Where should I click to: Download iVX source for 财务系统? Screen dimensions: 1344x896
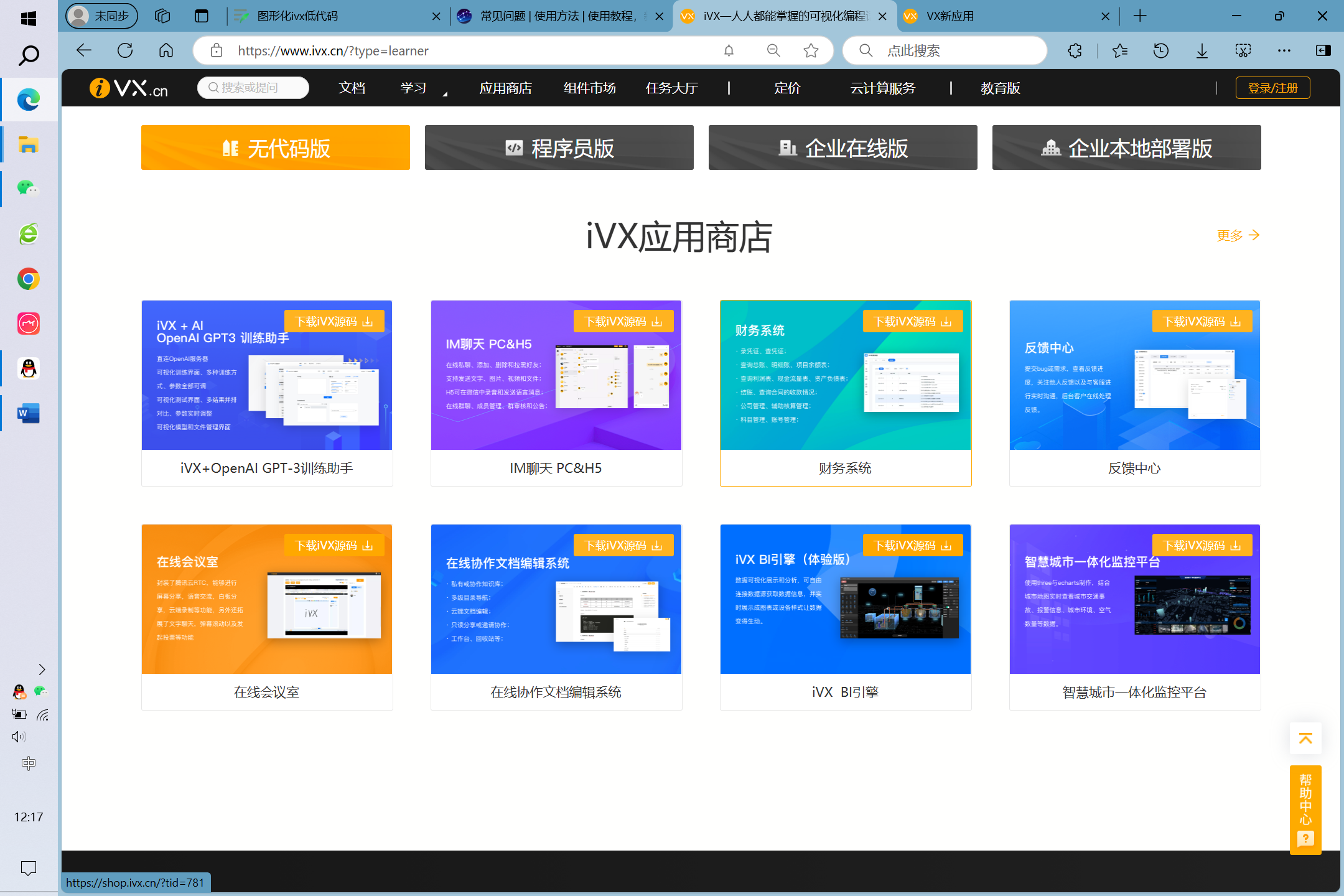(x=913, y=321)
